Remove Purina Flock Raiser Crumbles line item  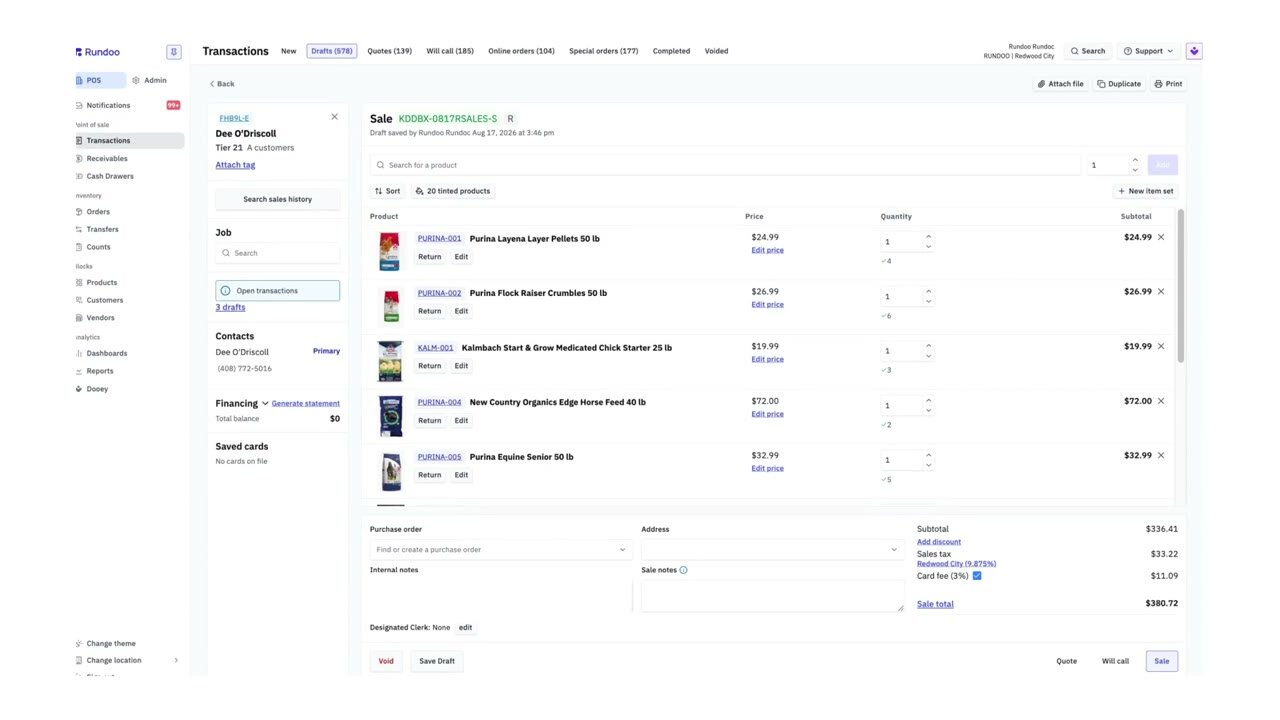(1161, 292)
